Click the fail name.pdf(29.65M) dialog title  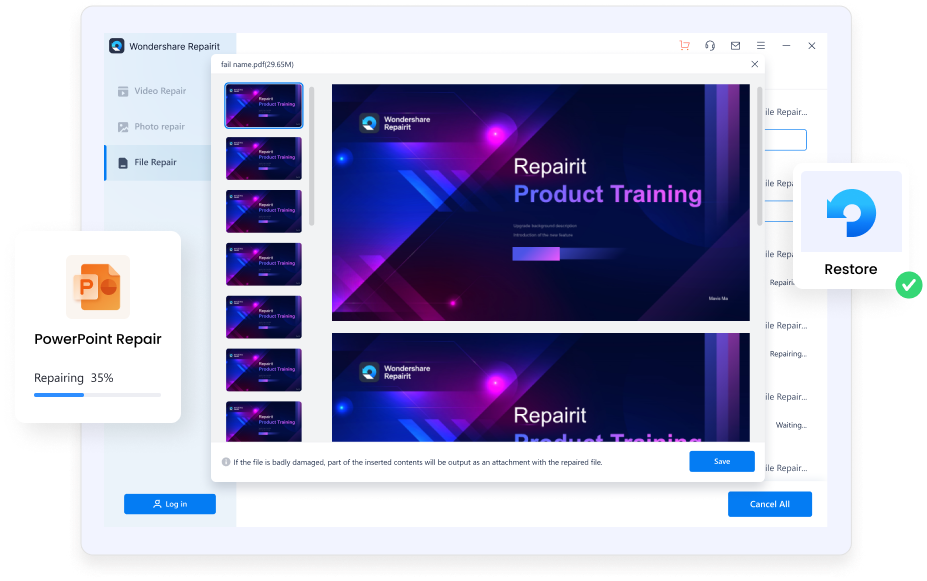pos(257,64)
